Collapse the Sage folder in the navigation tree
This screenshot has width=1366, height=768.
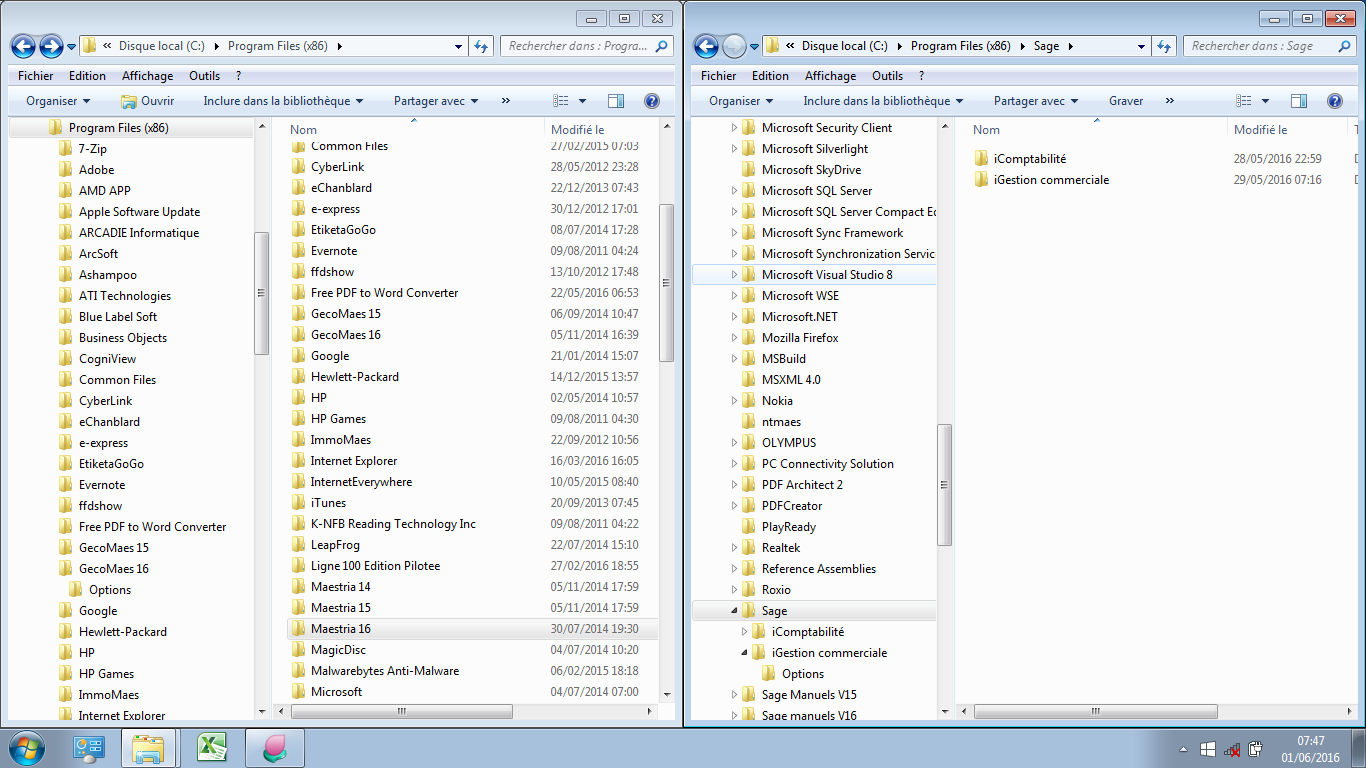pyautogui.click(x=734, y=611)
